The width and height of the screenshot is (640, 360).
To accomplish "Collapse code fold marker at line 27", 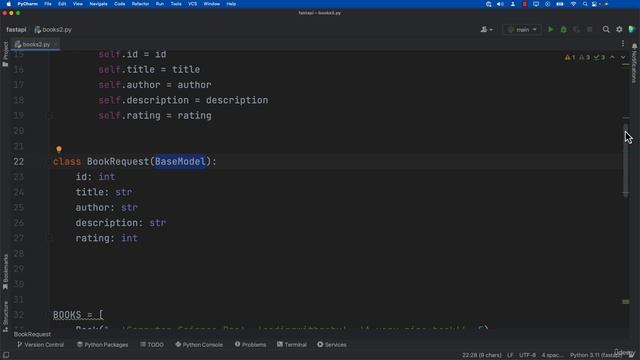I will 50,238.
